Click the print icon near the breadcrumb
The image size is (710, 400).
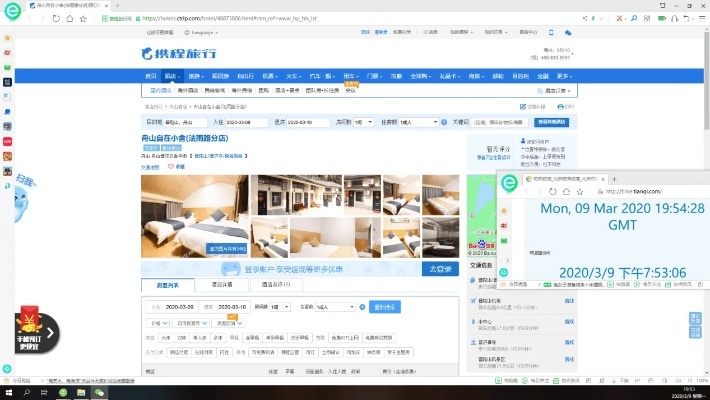(x=561, y=106)
